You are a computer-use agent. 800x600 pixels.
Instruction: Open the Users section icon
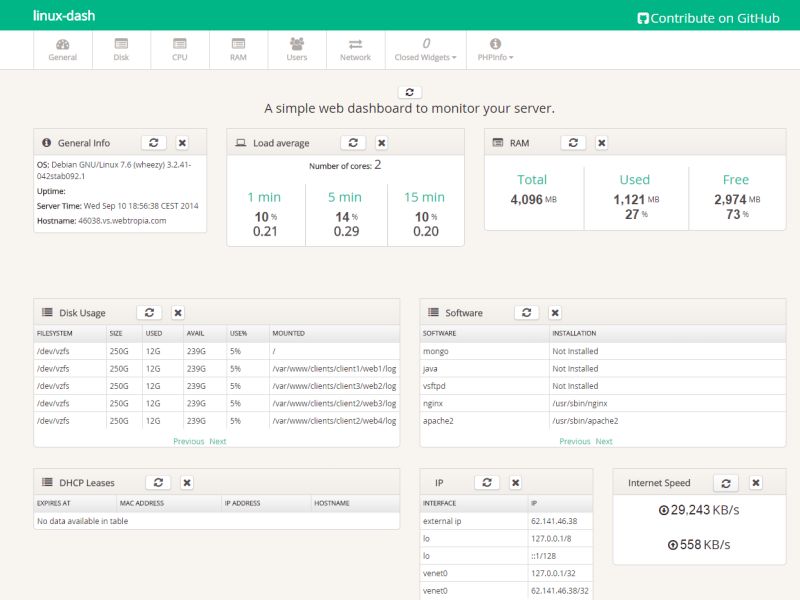pyautogui.click(x=296, y=50)
